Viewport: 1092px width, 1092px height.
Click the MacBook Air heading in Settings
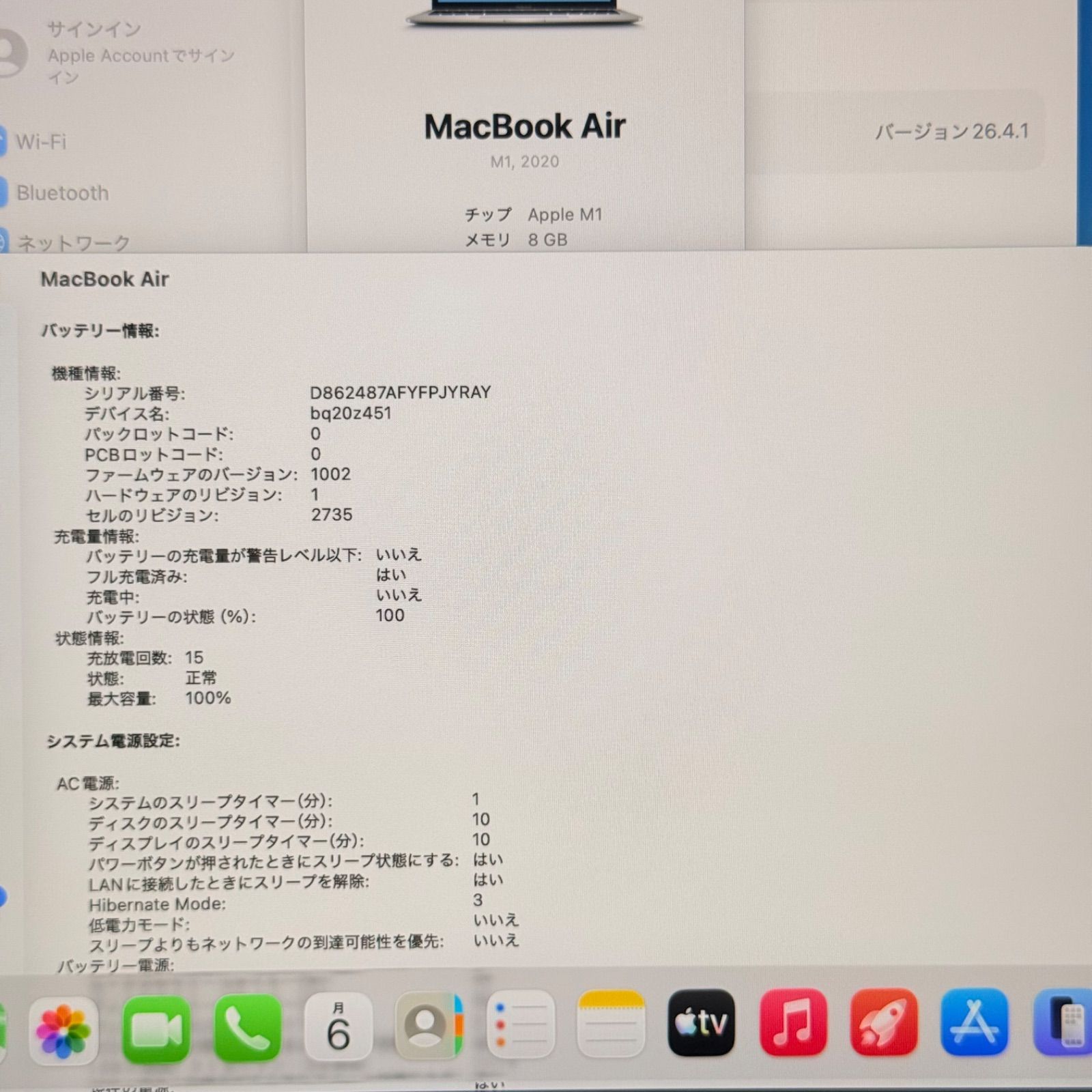pyautogui.click(x=525, y=127)
